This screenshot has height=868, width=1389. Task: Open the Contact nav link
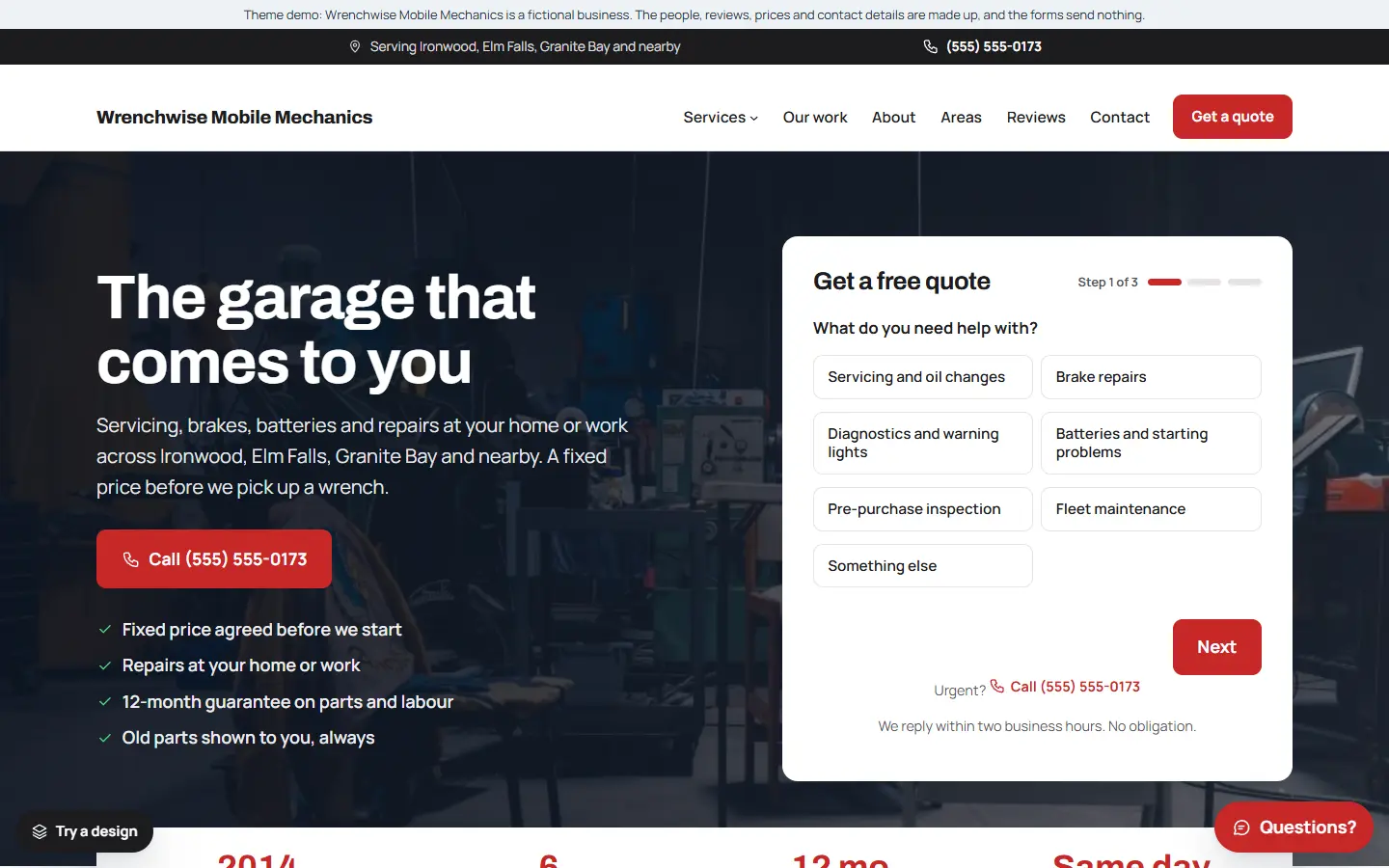1120,117
